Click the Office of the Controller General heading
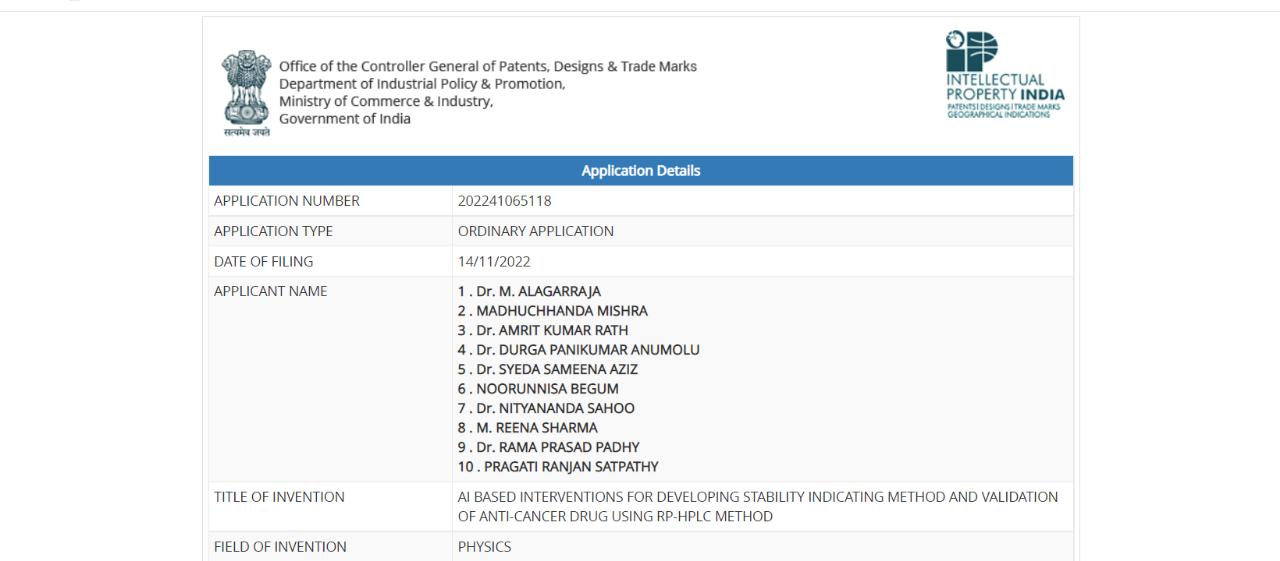The width and height of the screenshot is (1280, 561). [488, 67]
